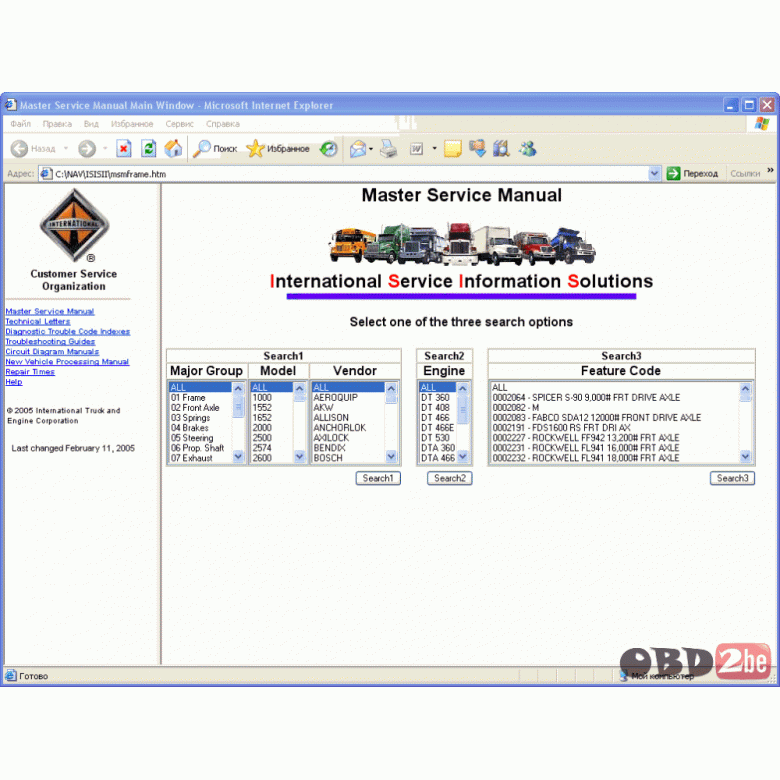Open Diagnostic Trouble Code Indexes link
Screen dimensions: 780x780
point(68,331)
